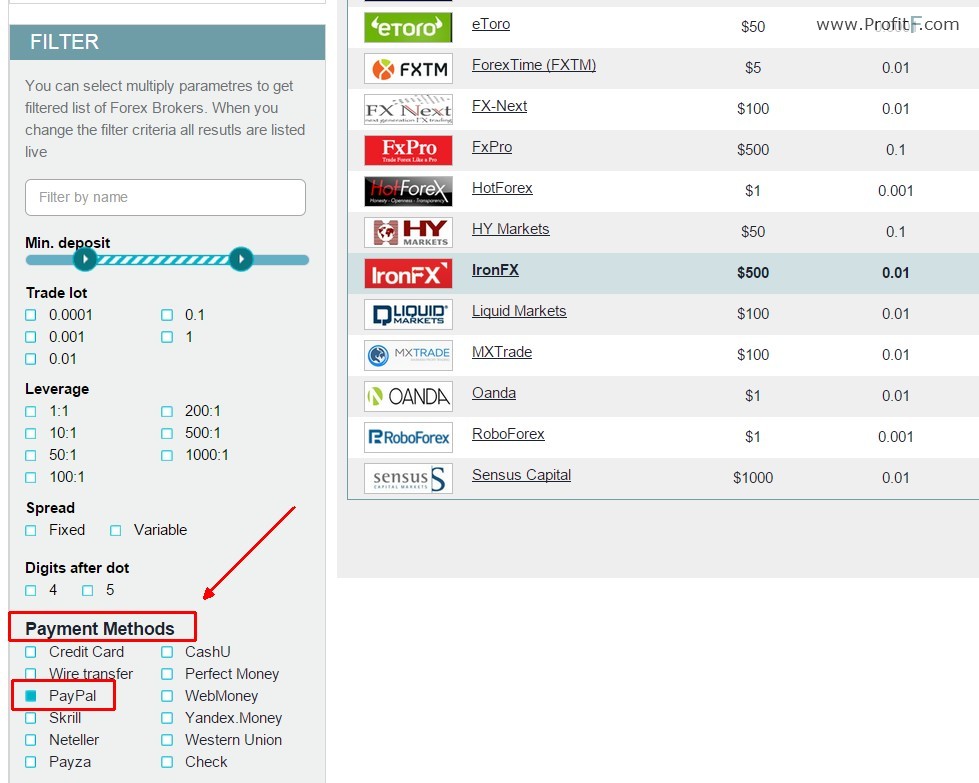Select Payza payment method
This screenshot has width=979, height=783.
(x=31, y=762)
